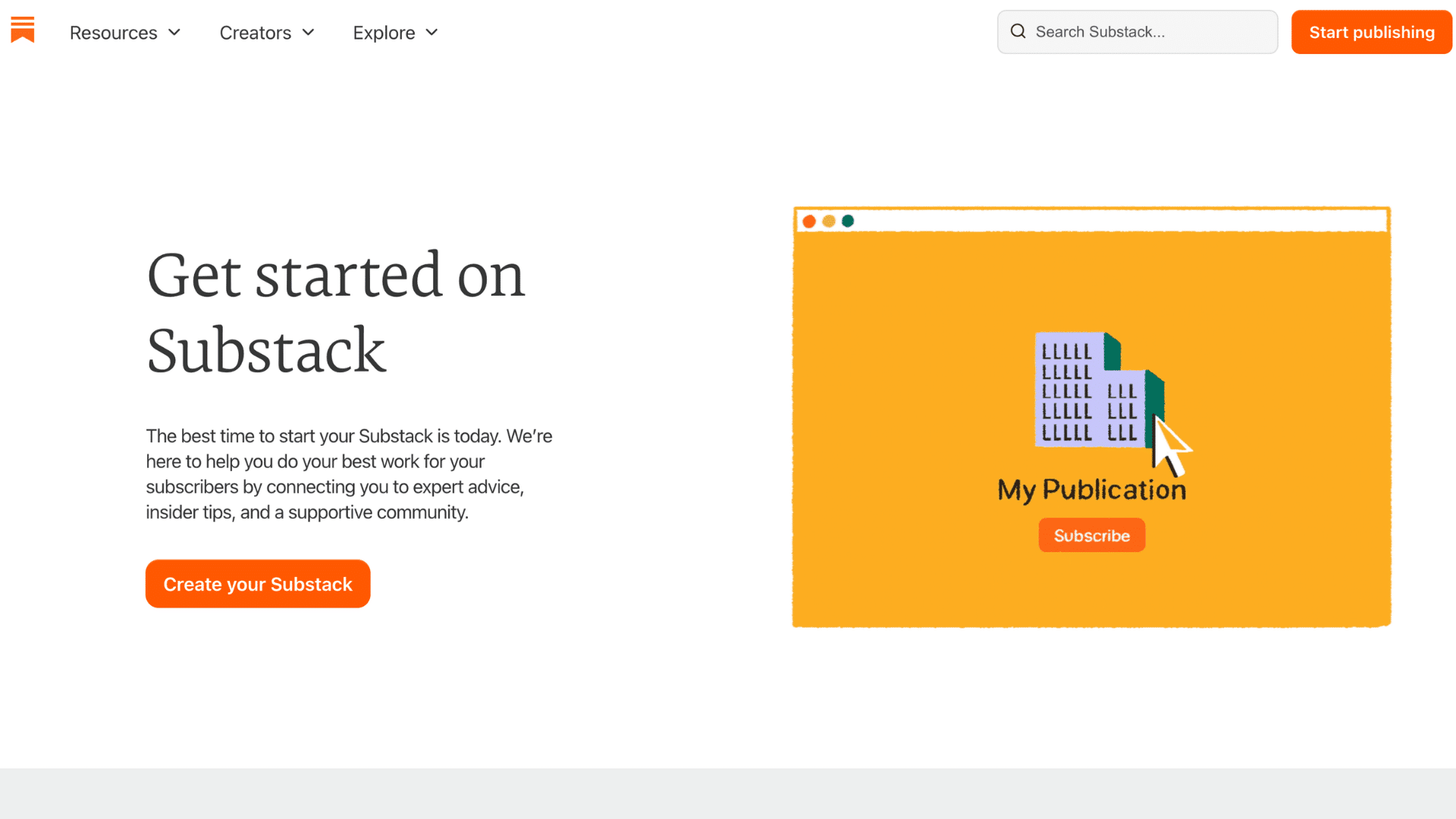The width and height of the screenshot is (1456, 819).
Task: Open the Resources menu
Action: pyautogui.click(x=125, y=33)
